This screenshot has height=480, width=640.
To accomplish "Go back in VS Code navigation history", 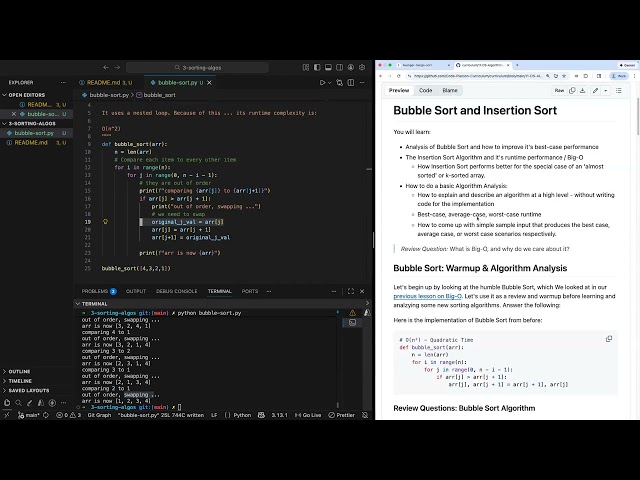I will (106, 67).
